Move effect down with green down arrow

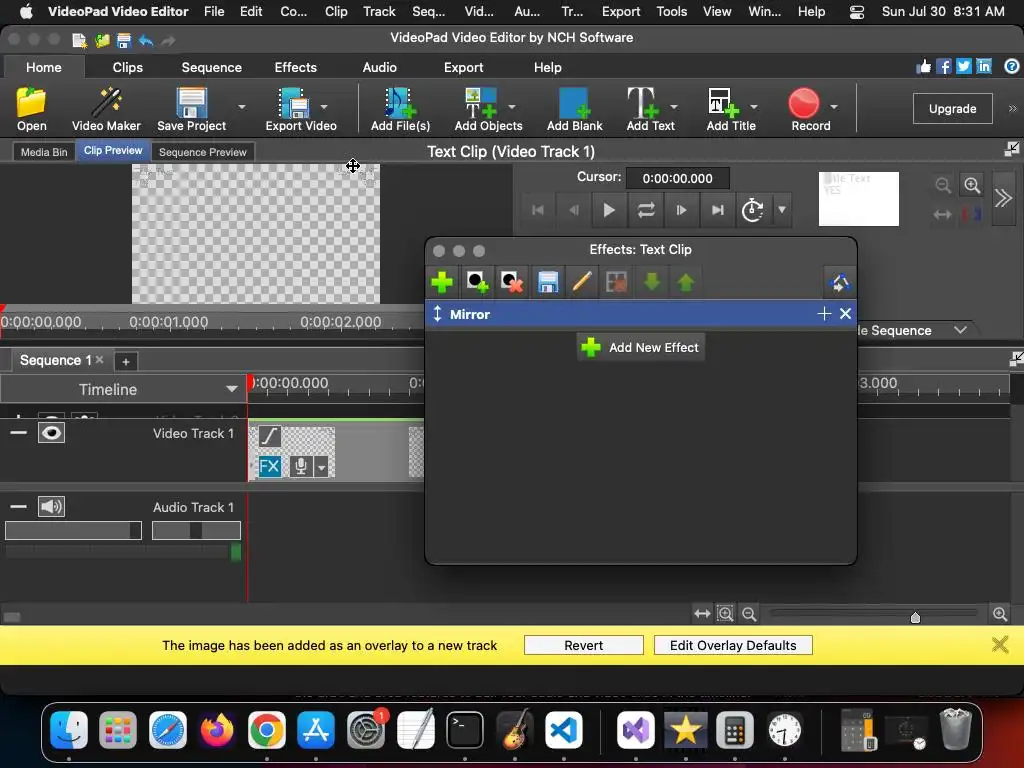(x=651, y=282)
